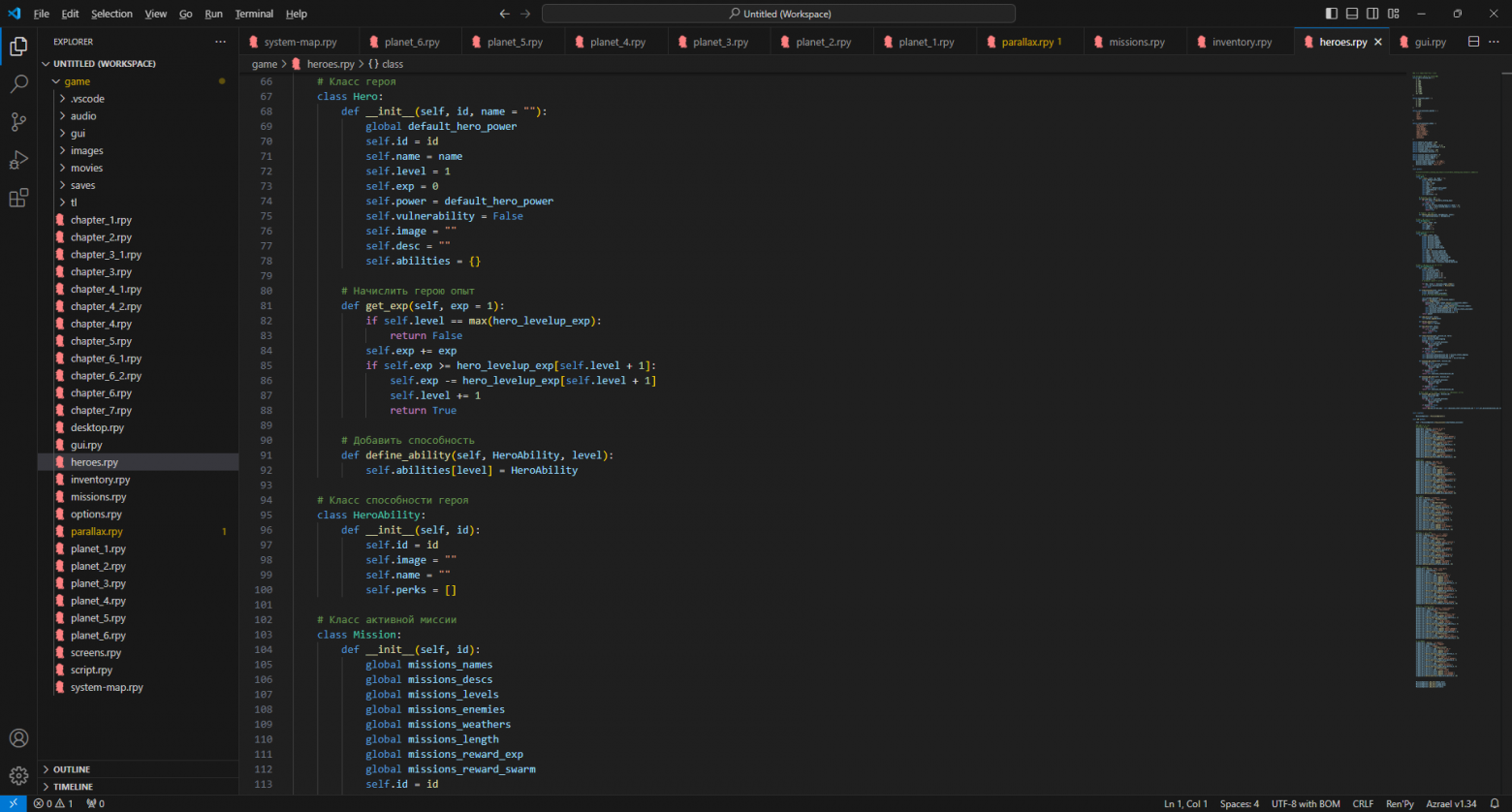This screenshot has width=1512, height=812.
Task: Toggle the secondary side bar layout button
Action: [x=1372, y=14]
